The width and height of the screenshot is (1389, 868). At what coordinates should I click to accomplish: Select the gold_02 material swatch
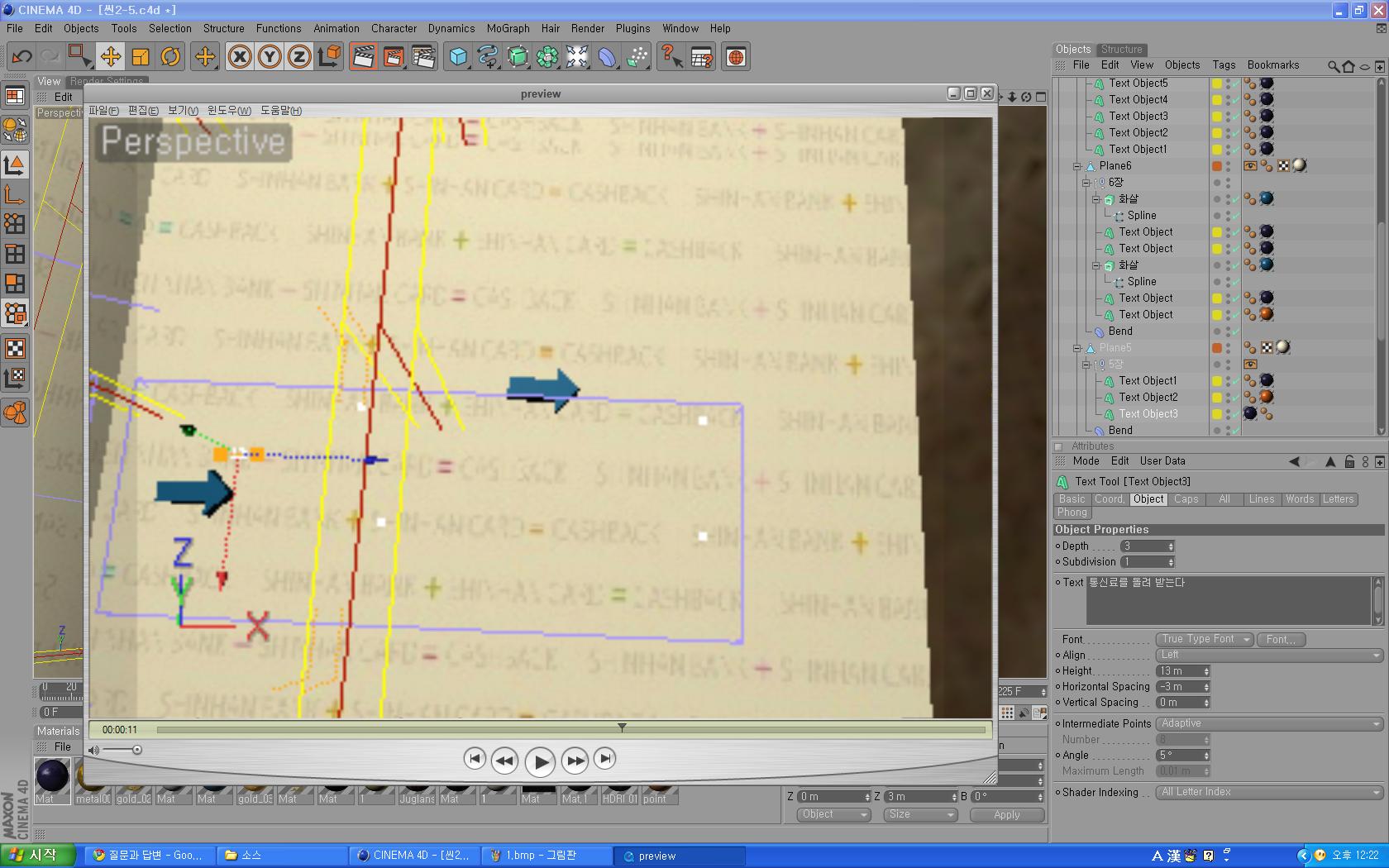pos(132,784)
